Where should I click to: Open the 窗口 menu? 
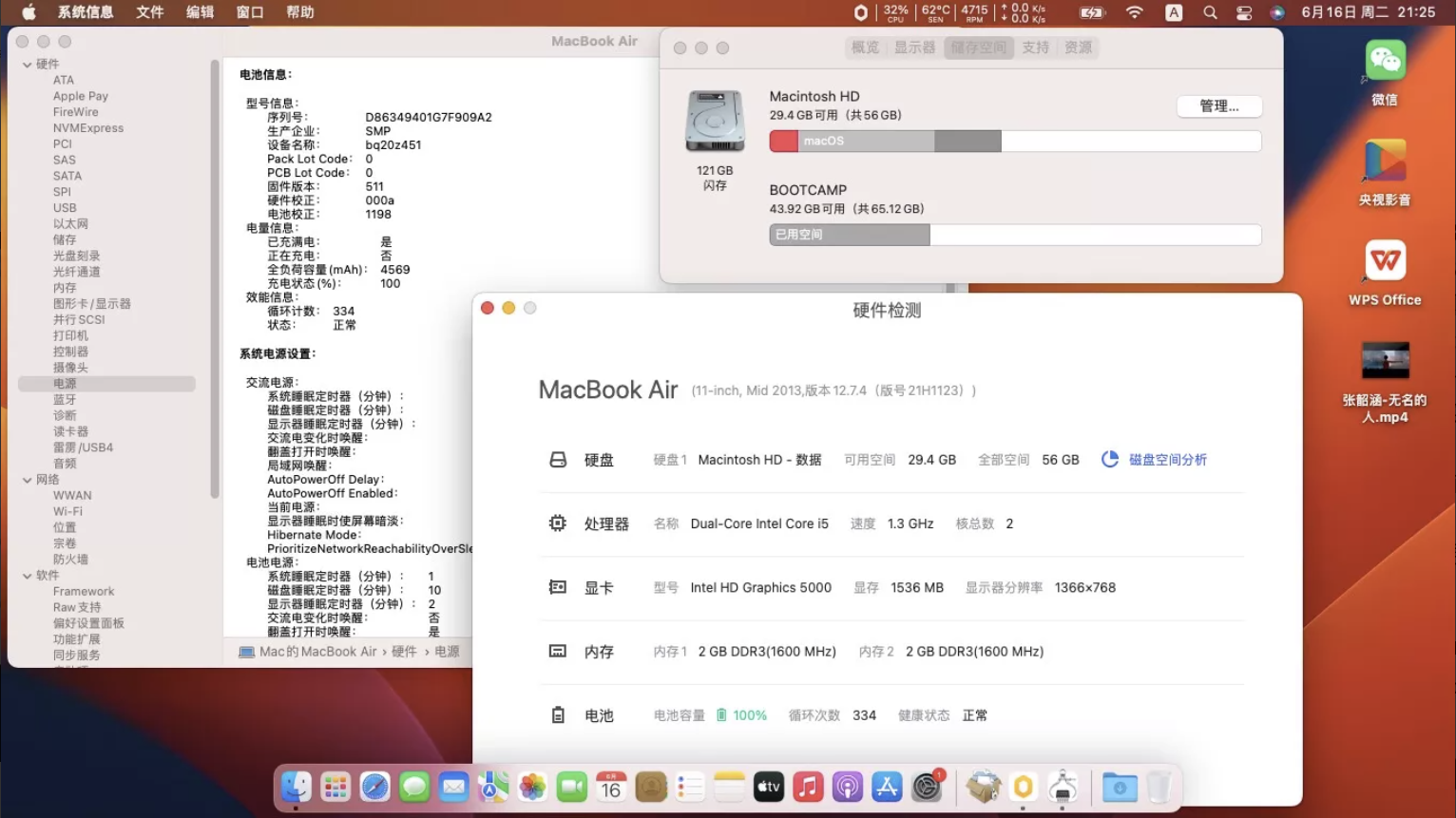[x=250, y=12]
